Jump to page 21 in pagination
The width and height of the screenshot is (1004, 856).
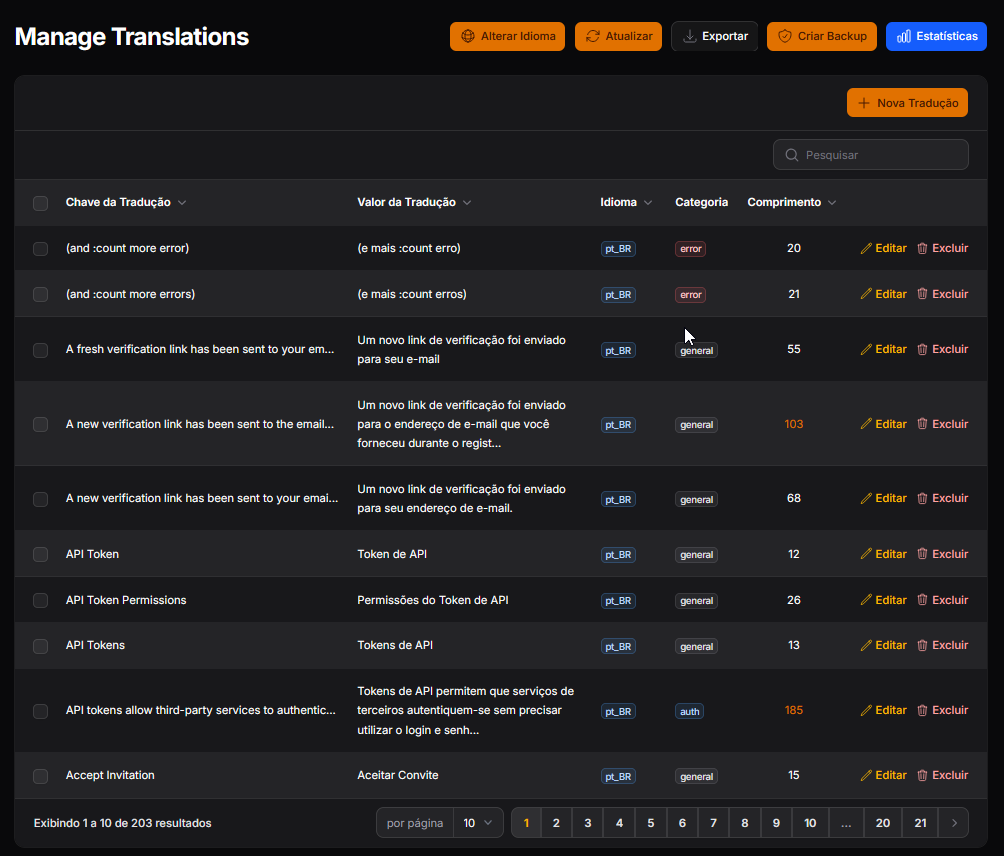(919, 822)
